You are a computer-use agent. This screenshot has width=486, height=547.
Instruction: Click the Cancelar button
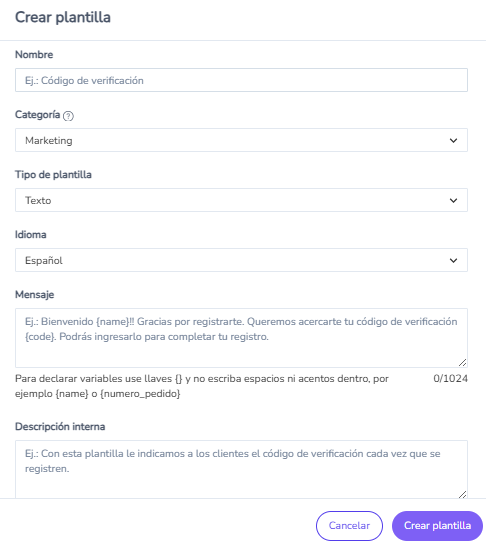point(349,526)
